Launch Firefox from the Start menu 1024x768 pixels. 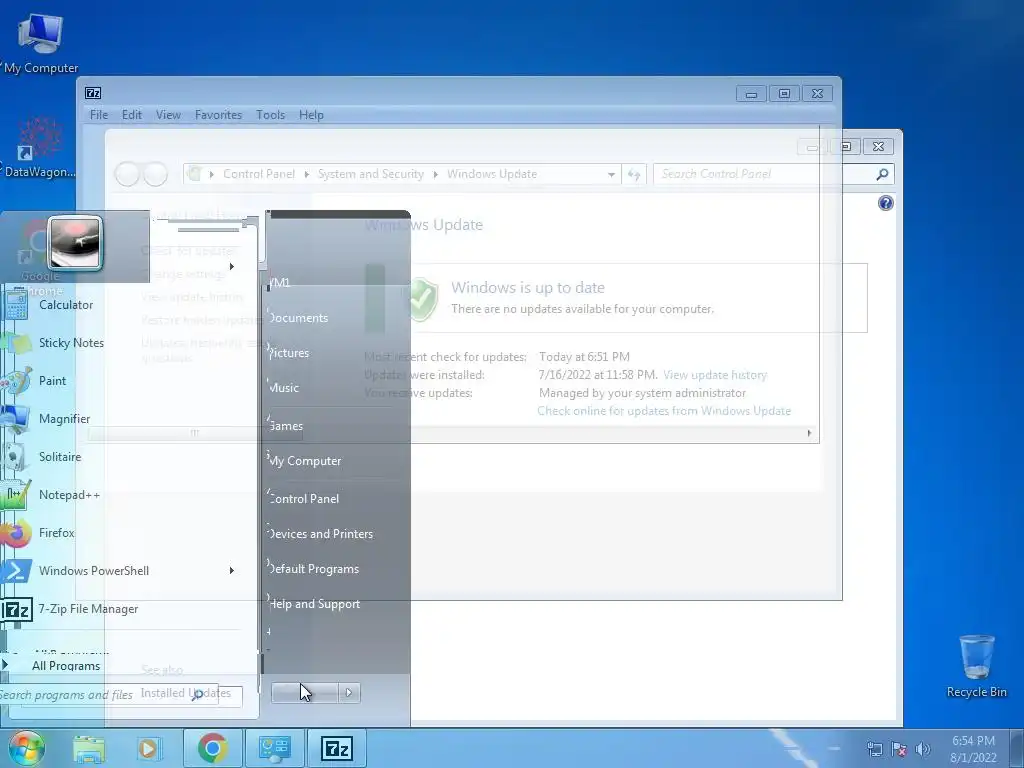pos(56,533)
